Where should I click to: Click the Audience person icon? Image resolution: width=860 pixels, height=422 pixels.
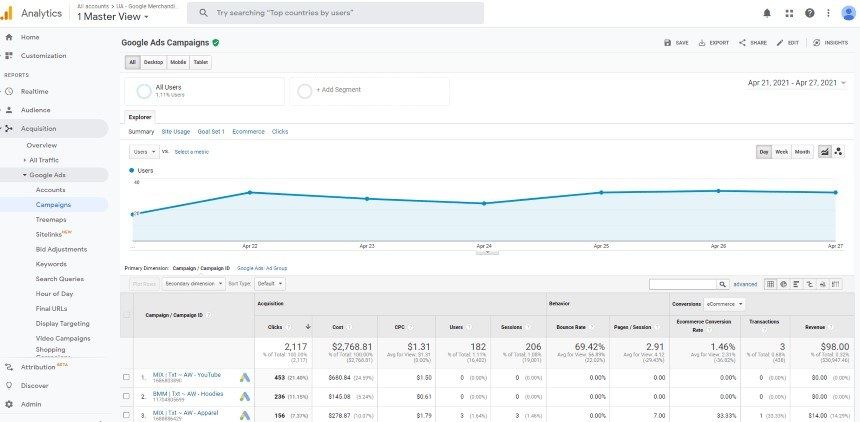point(9,110)
